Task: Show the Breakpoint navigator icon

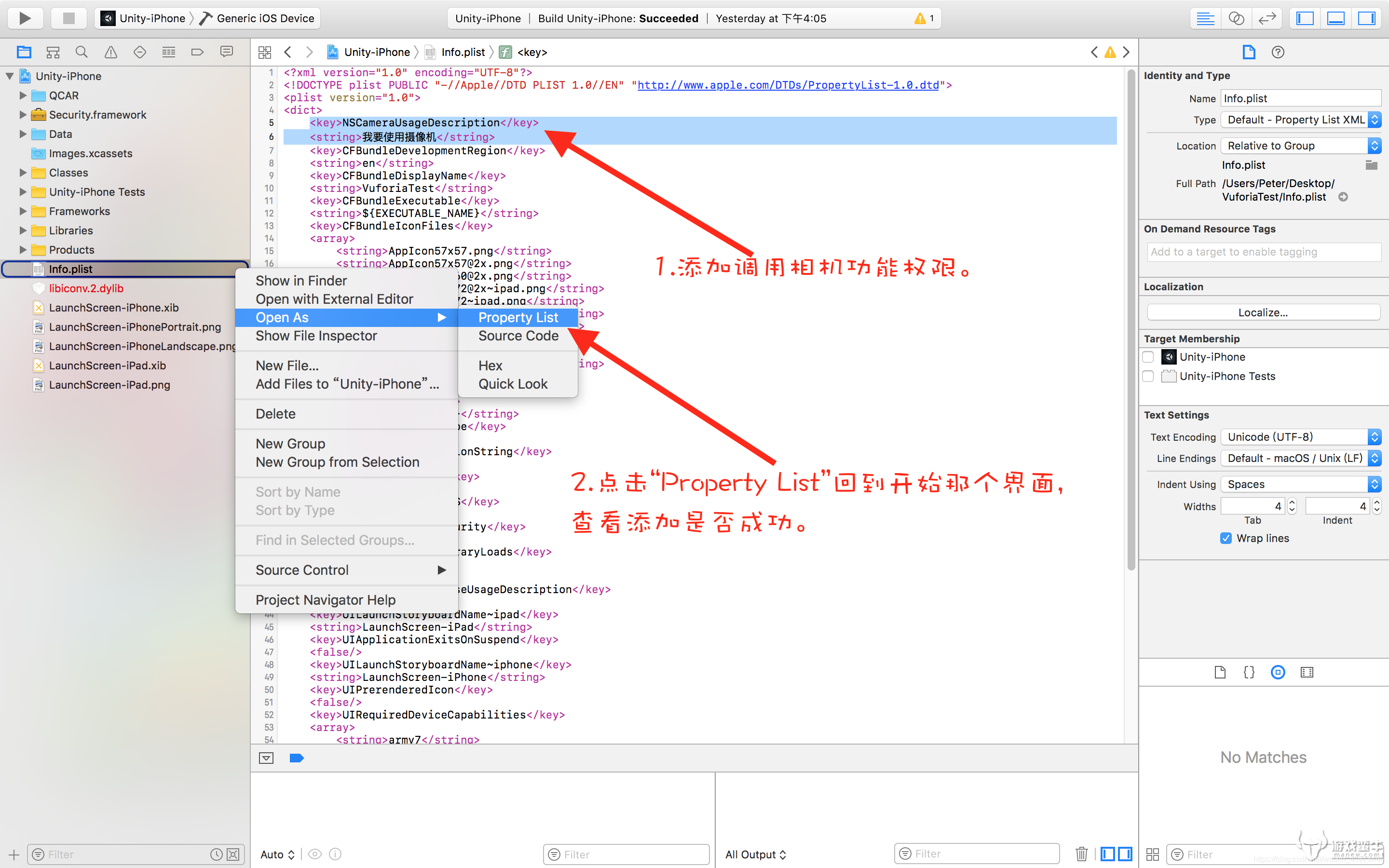Action: (x=197, y=52)
